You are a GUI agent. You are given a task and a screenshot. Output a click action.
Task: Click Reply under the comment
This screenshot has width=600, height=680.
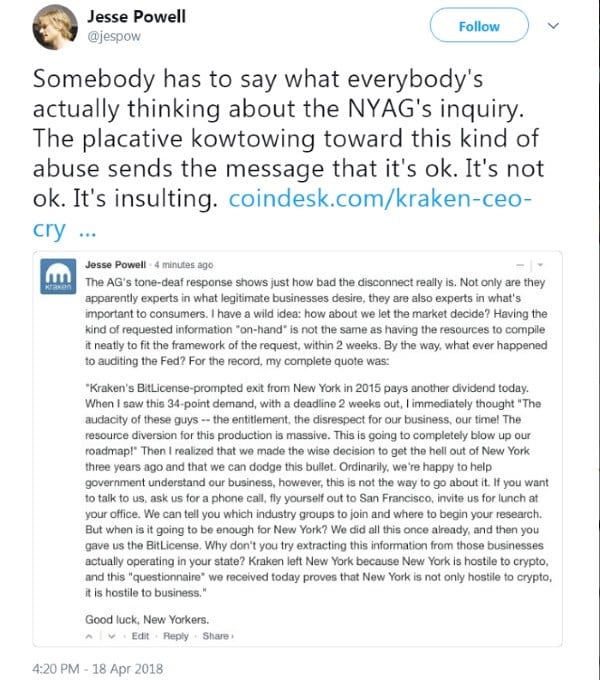[176, 636]
